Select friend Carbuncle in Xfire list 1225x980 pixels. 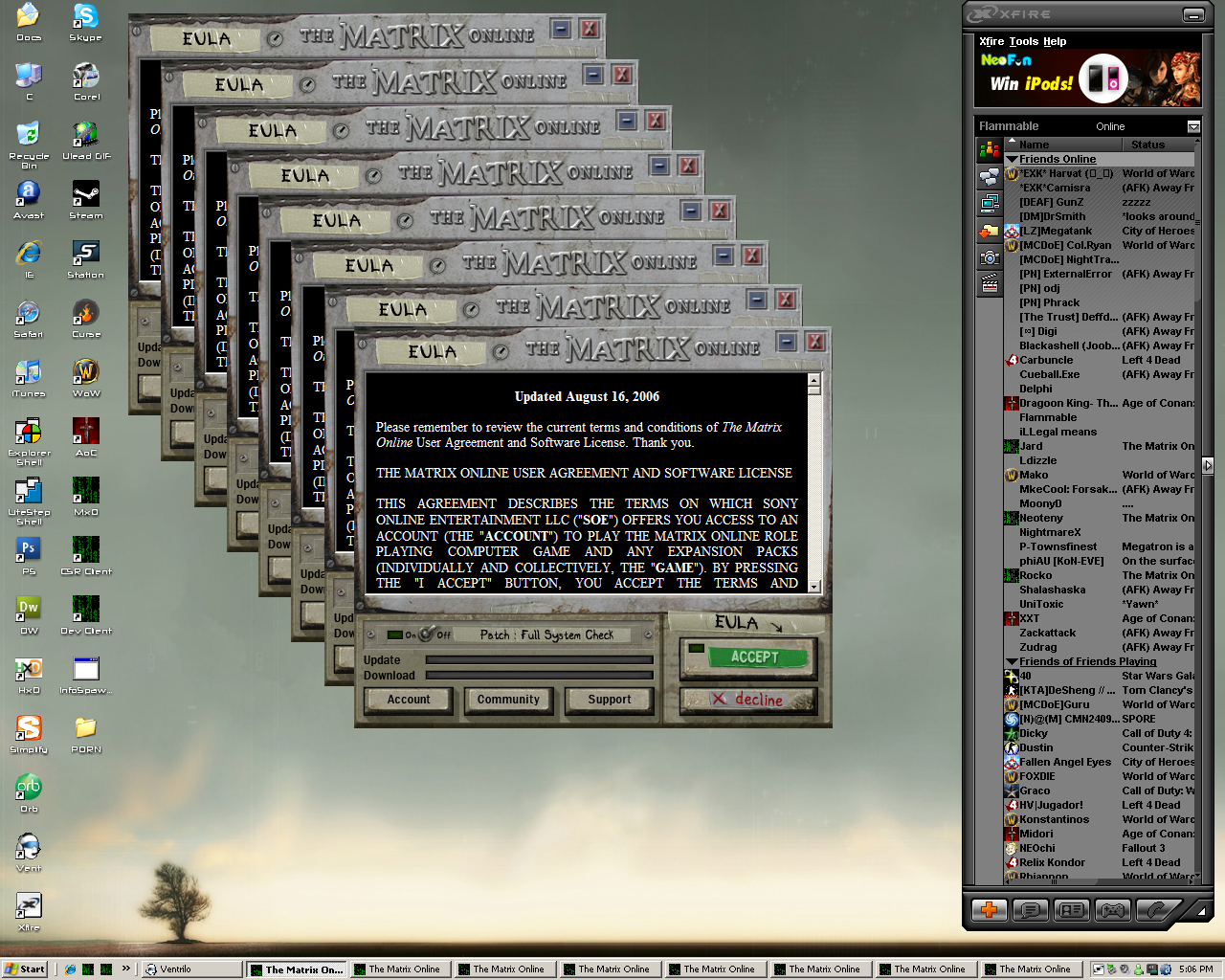pos(1100,360)
